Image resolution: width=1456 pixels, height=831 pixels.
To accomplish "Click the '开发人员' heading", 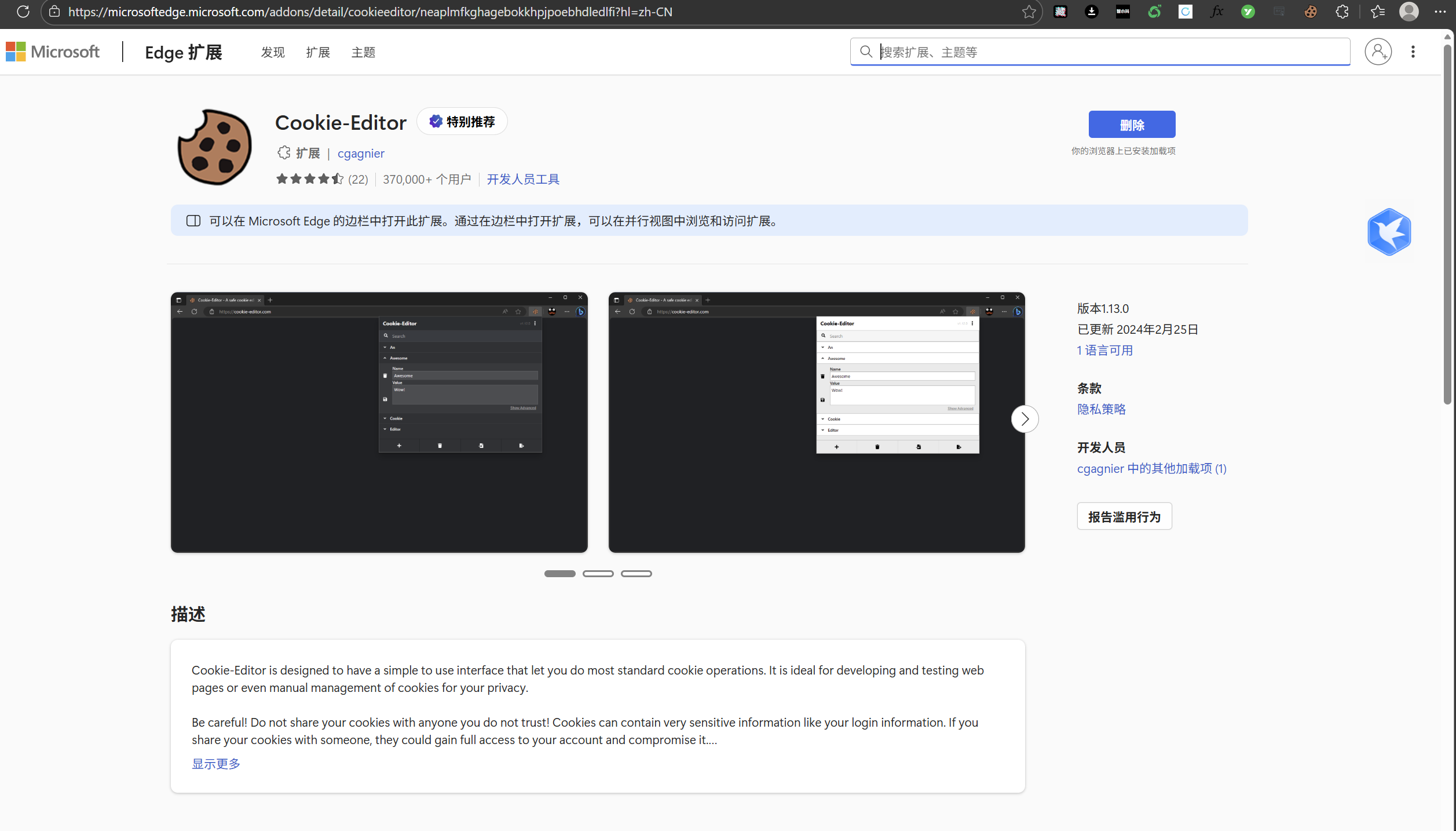I will [x=1101, y=448].
